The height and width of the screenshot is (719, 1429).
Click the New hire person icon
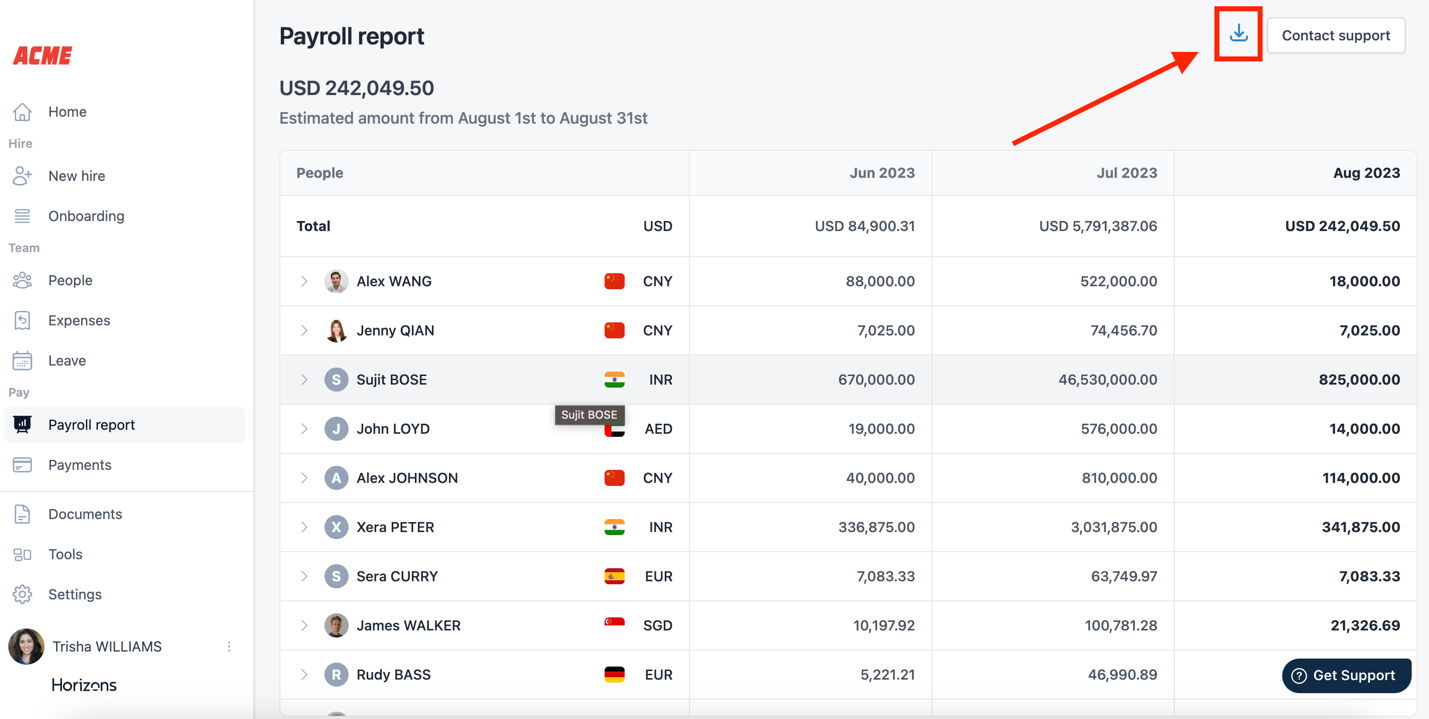[22, 176]
